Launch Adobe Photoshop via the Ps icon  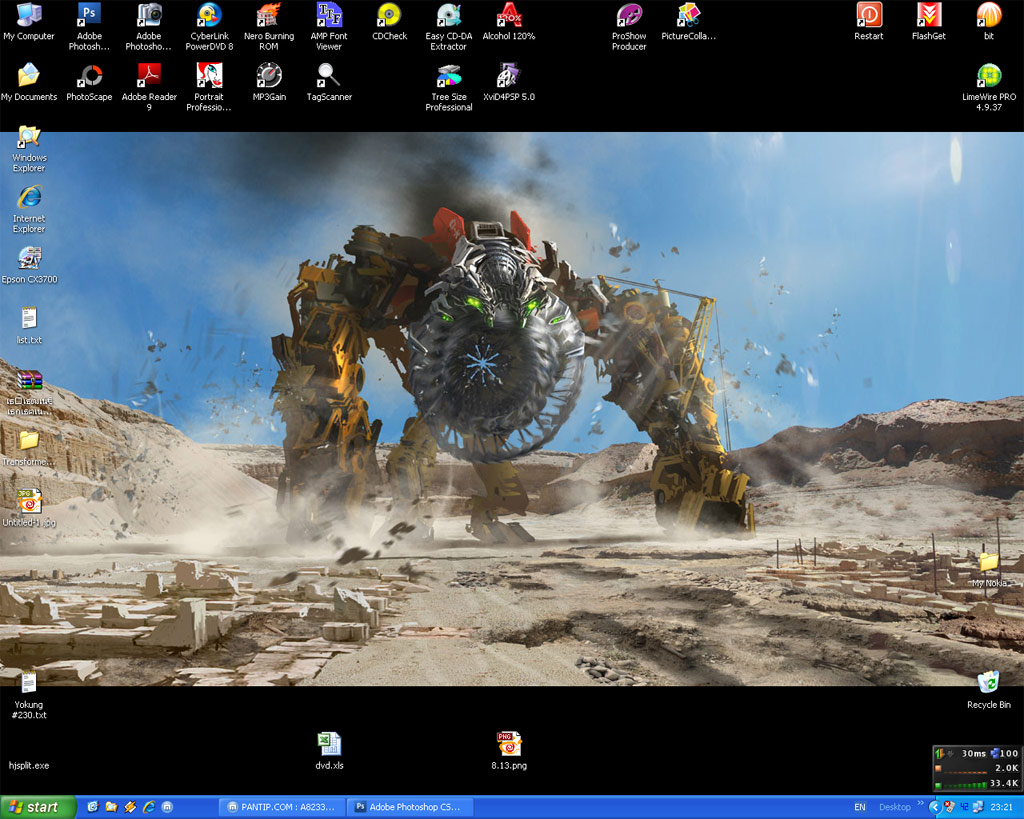click(x=89, y=26)
